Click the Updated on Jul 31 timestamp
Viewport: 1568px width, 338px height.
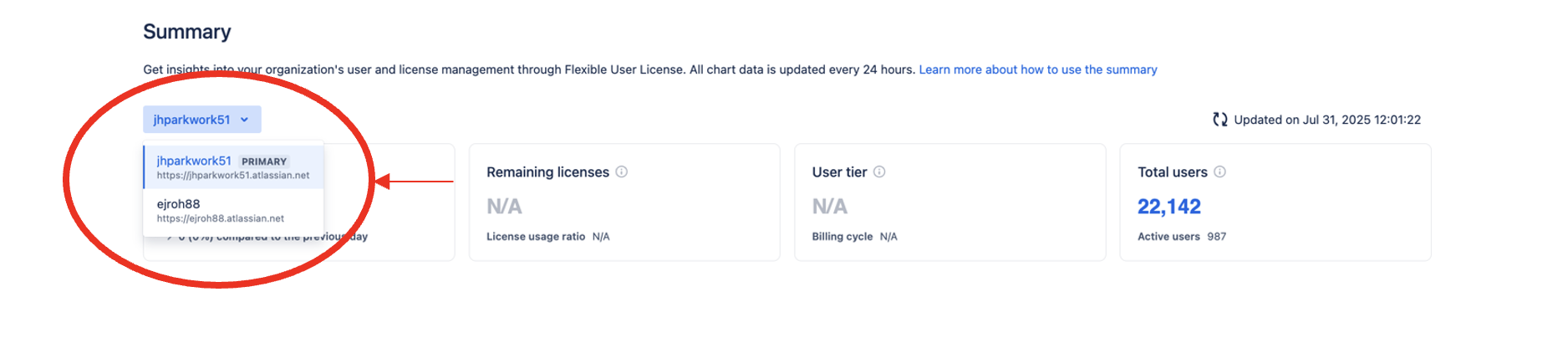(1326, 120)
